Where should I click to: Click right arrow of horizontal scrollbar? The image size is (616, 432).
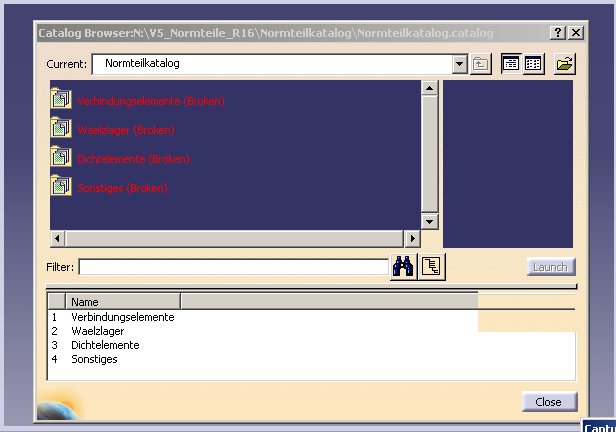(412, 238)
